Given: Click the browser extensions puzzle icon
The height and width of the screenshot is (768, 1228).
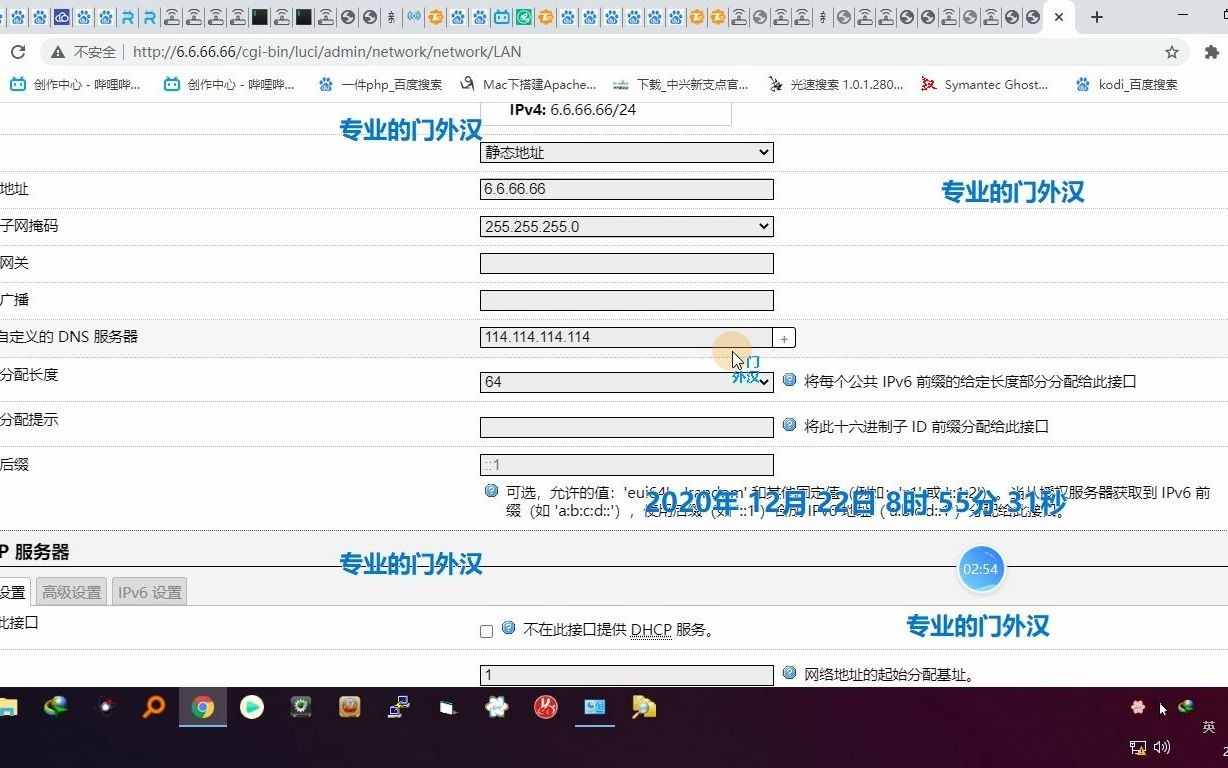Looking at the screenshot, I should (1208, 51).
